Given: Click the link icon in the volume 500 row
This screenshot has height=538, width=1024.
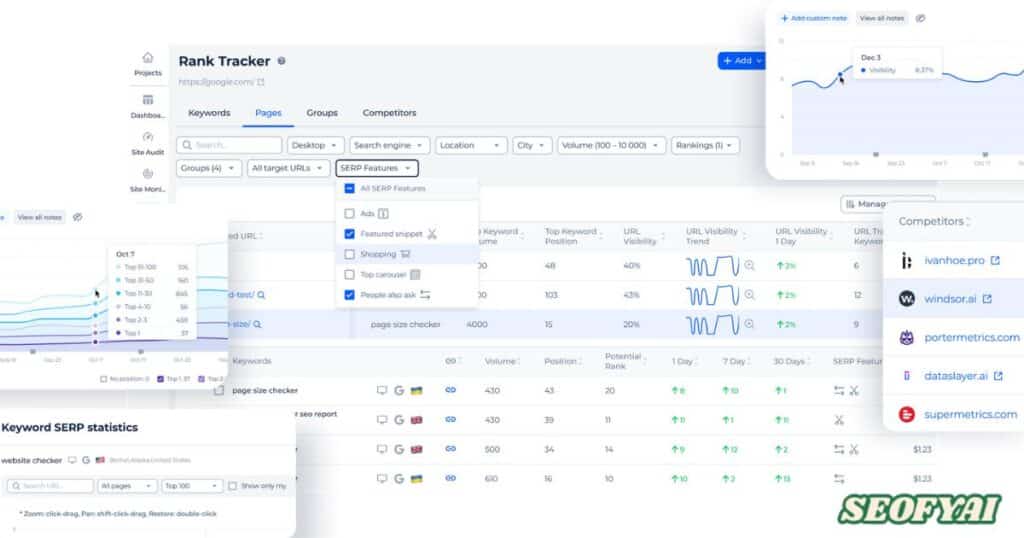Looking at the screenshot, I should (x=451, y=449).
